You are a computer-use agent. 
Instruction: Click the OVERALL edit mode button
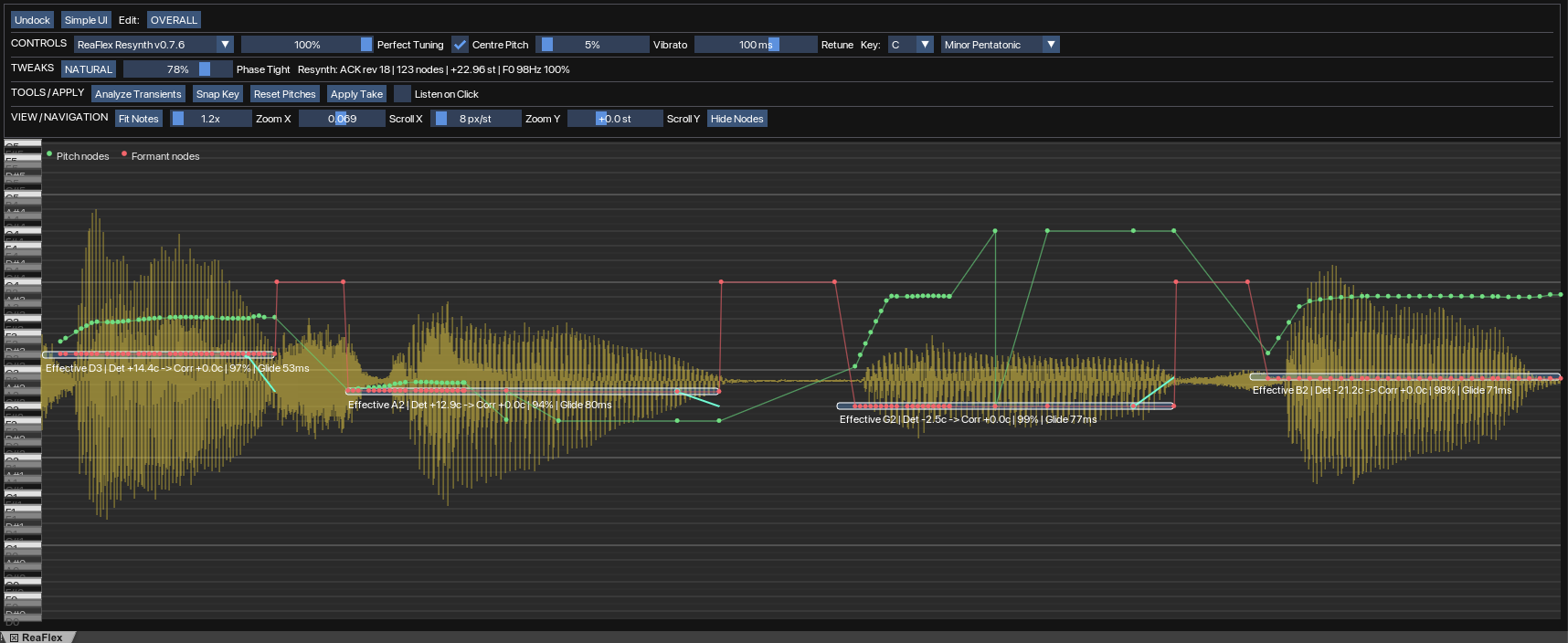(x=174, y=20)
